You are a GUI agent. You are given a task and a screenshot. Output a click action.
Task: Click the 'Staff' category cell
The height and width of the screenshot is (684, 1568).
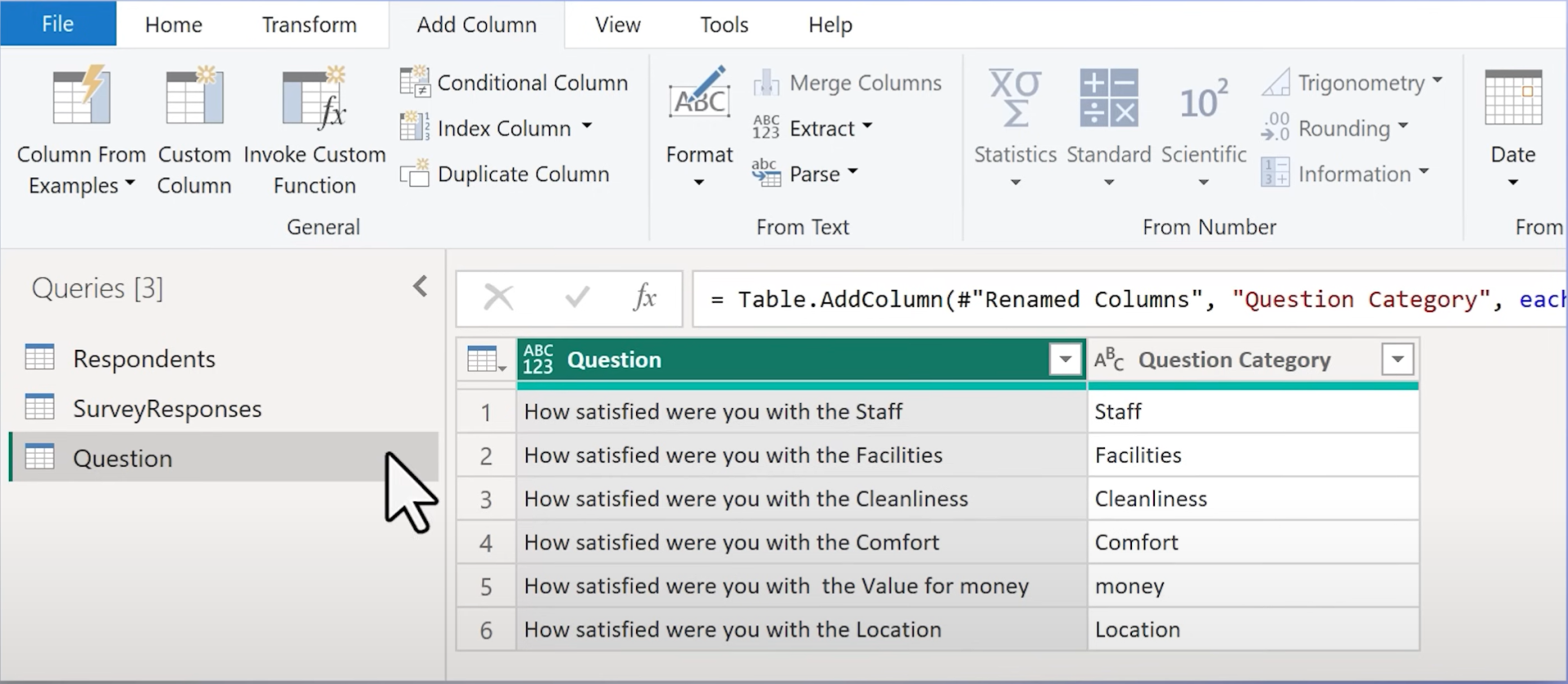[1253, 411]
